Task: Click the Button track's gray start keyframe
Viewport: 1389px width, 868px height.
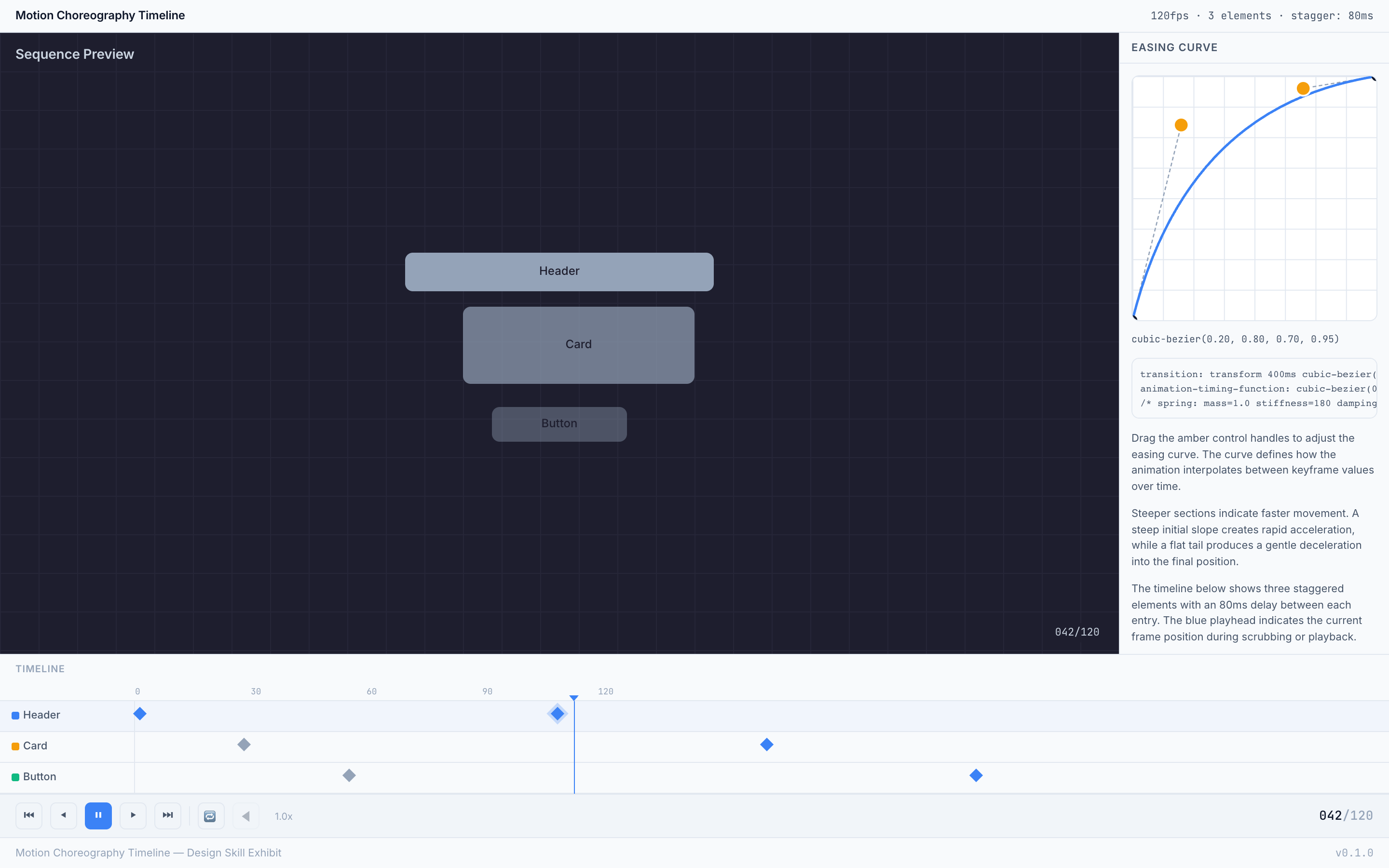Action: pos(349,775)
